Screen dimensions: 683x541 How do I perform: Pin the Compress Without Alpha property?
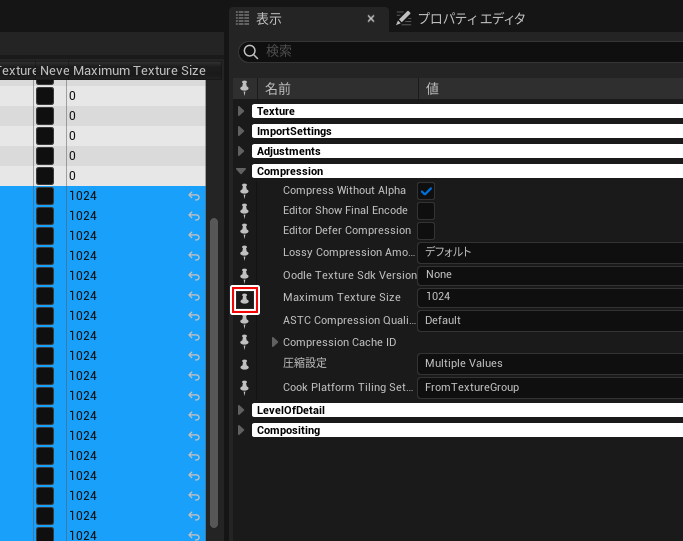(x=245, y=190)
